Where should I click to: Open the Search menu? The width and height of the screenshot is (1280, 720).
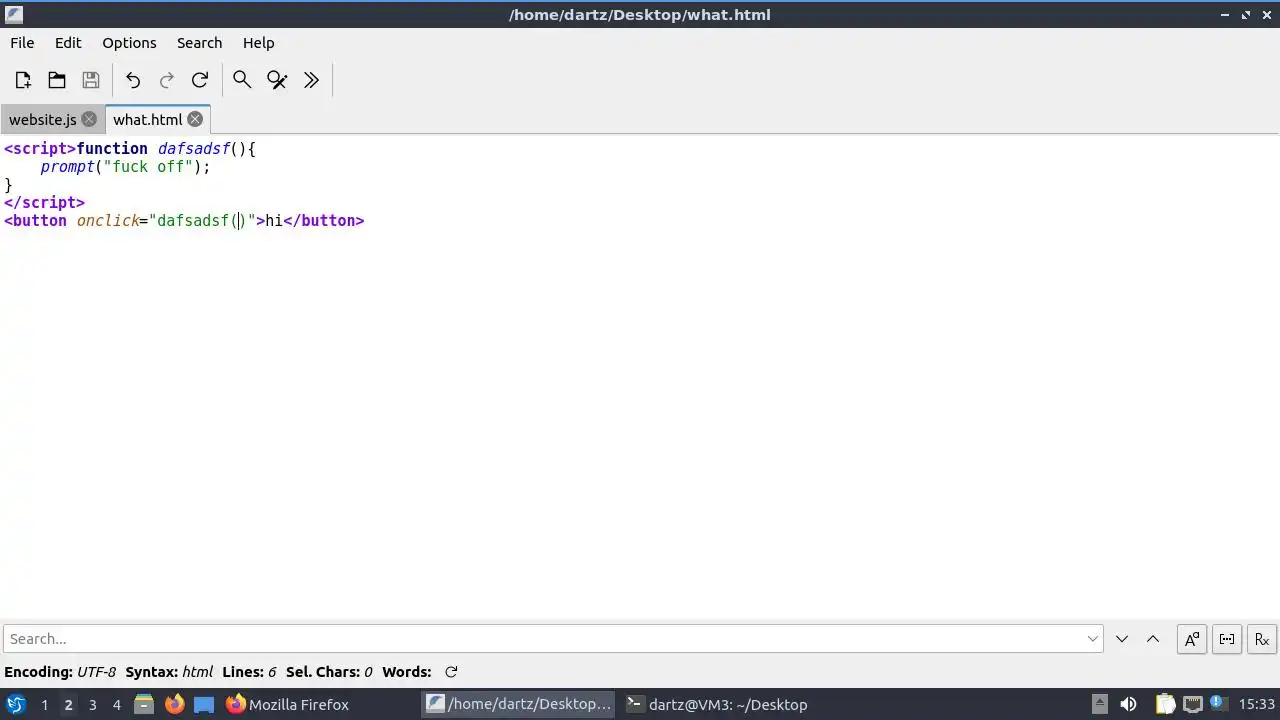point(199,43)
